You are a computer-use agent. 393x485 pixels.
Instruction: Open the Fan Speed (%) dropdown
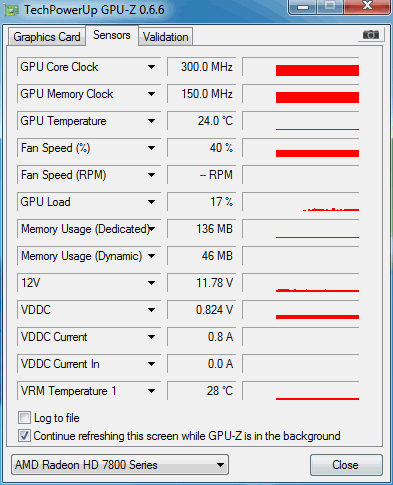tap(151, 148)
